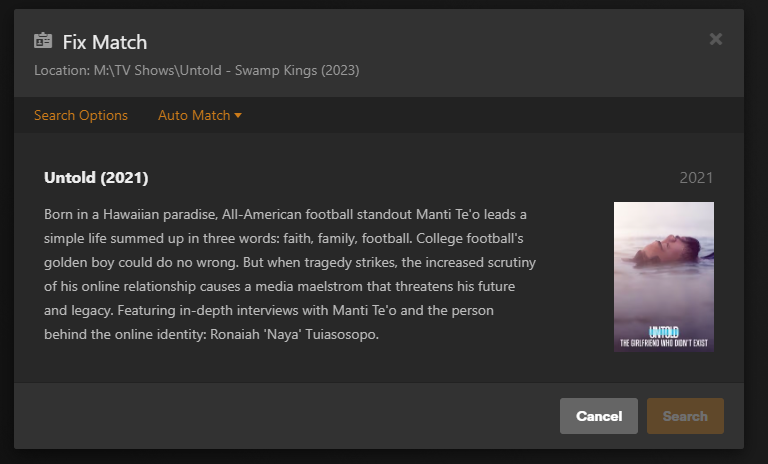Click the first summary line starting "Born in"
The image size is (768, 464).
tap(285, 215)
